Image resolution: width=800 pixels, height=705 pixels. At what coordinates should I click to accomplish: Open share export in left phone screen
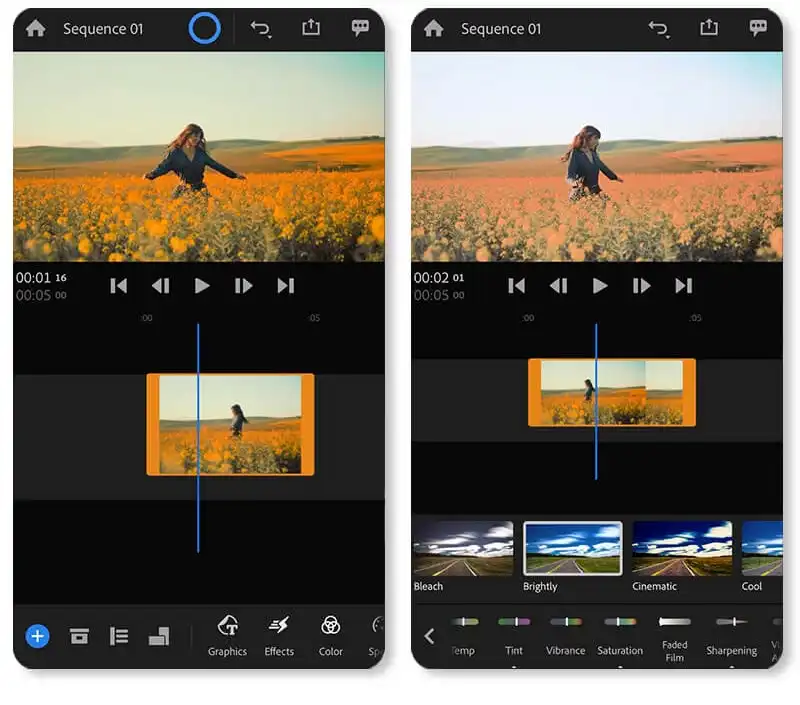(x=311, y=27)
